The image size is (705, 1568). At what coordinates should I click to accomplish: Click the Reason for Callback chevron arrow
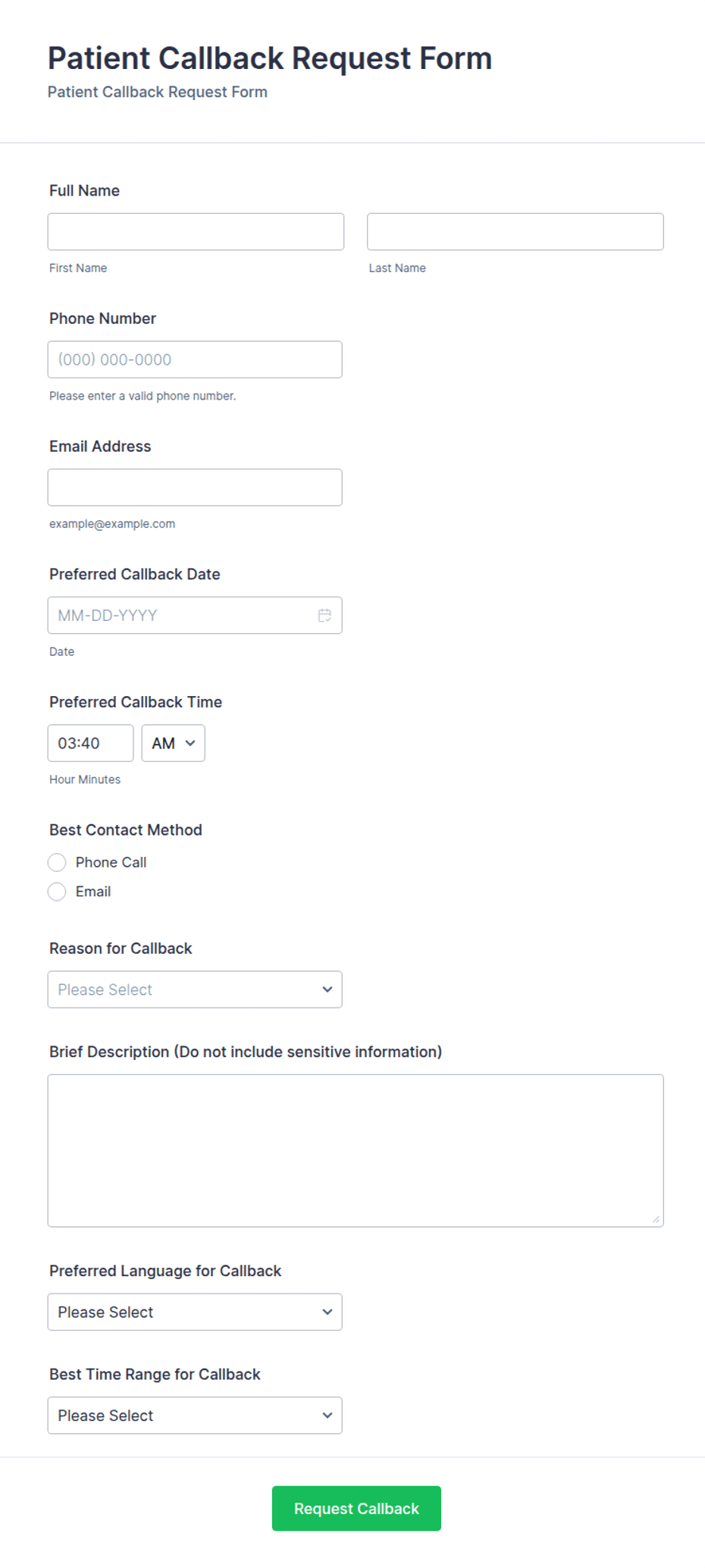(327, 989)
